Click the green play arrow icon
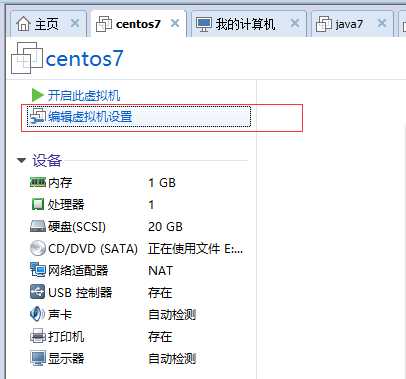This screenshot has width=406, height=379. pos(37,95)
